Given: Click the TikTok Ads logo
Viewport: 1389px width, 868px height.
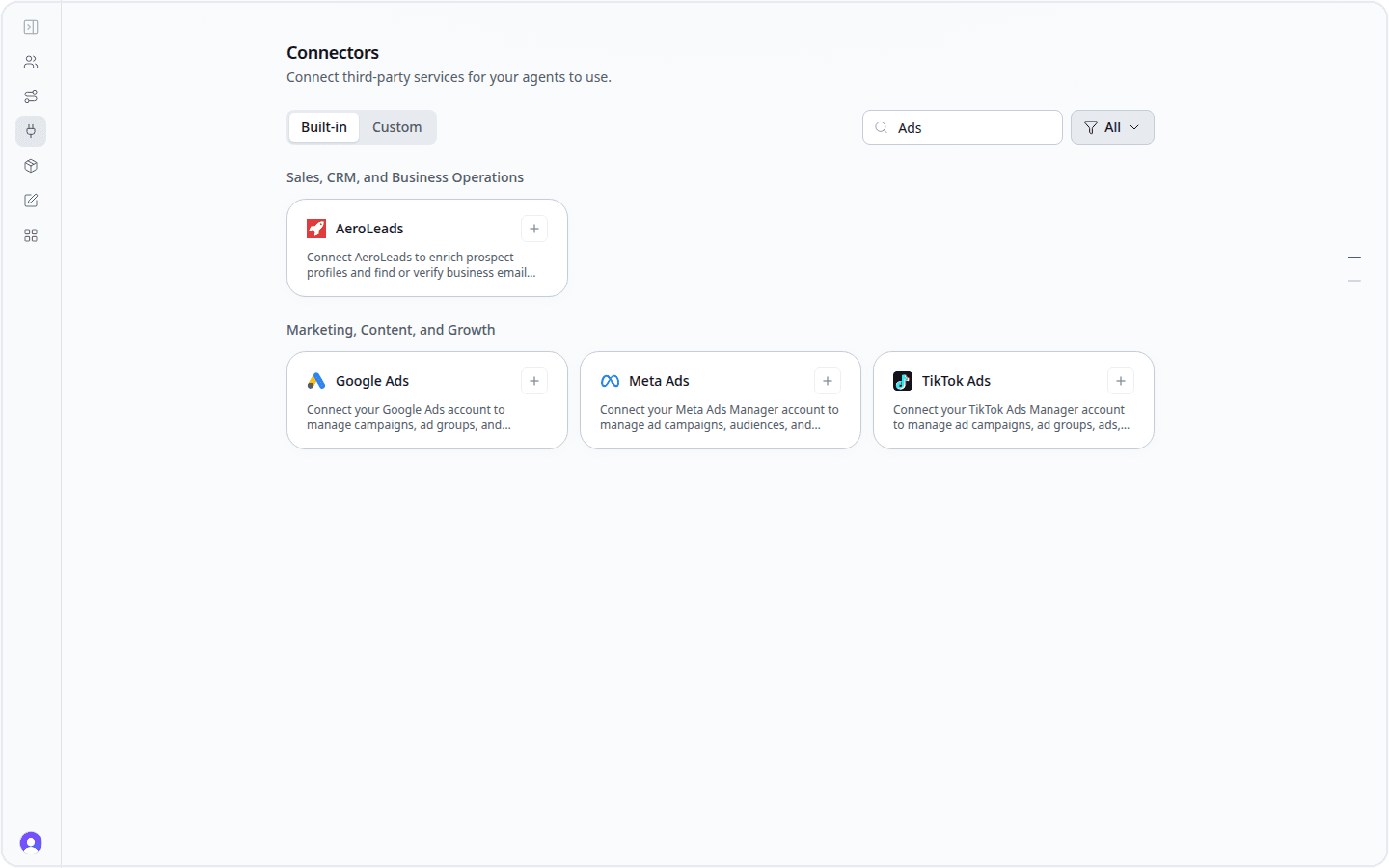Looking at the screenshot, I should point(903,381).
